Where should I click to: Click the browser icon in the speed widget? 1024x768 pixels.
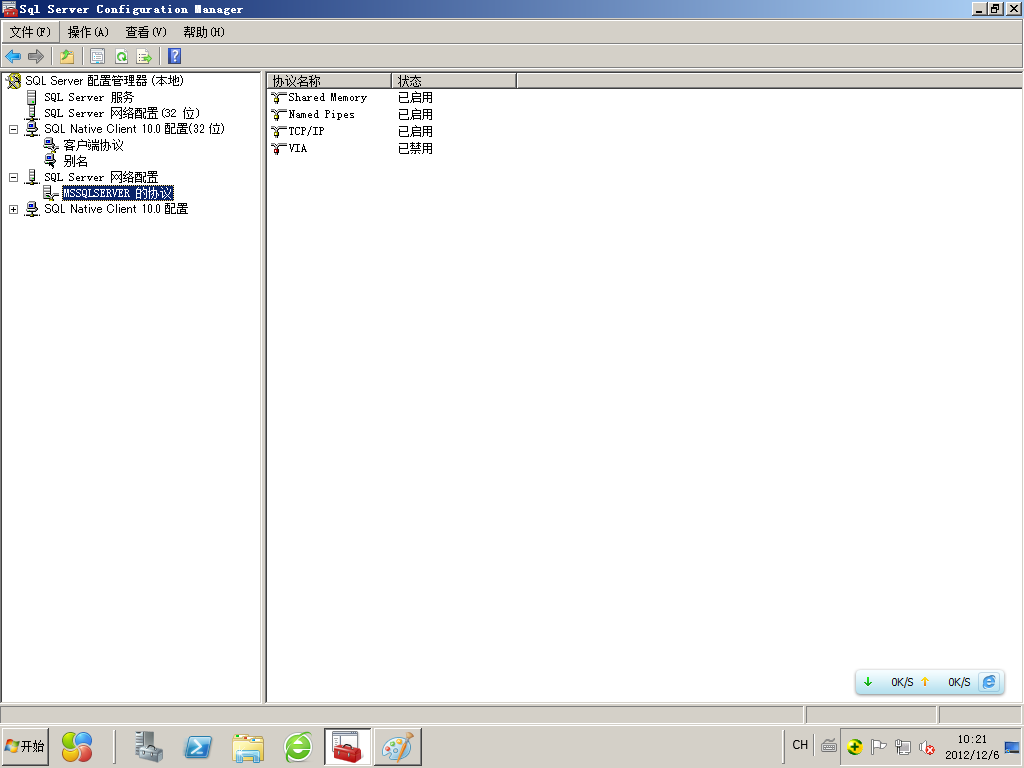point(990,682)
